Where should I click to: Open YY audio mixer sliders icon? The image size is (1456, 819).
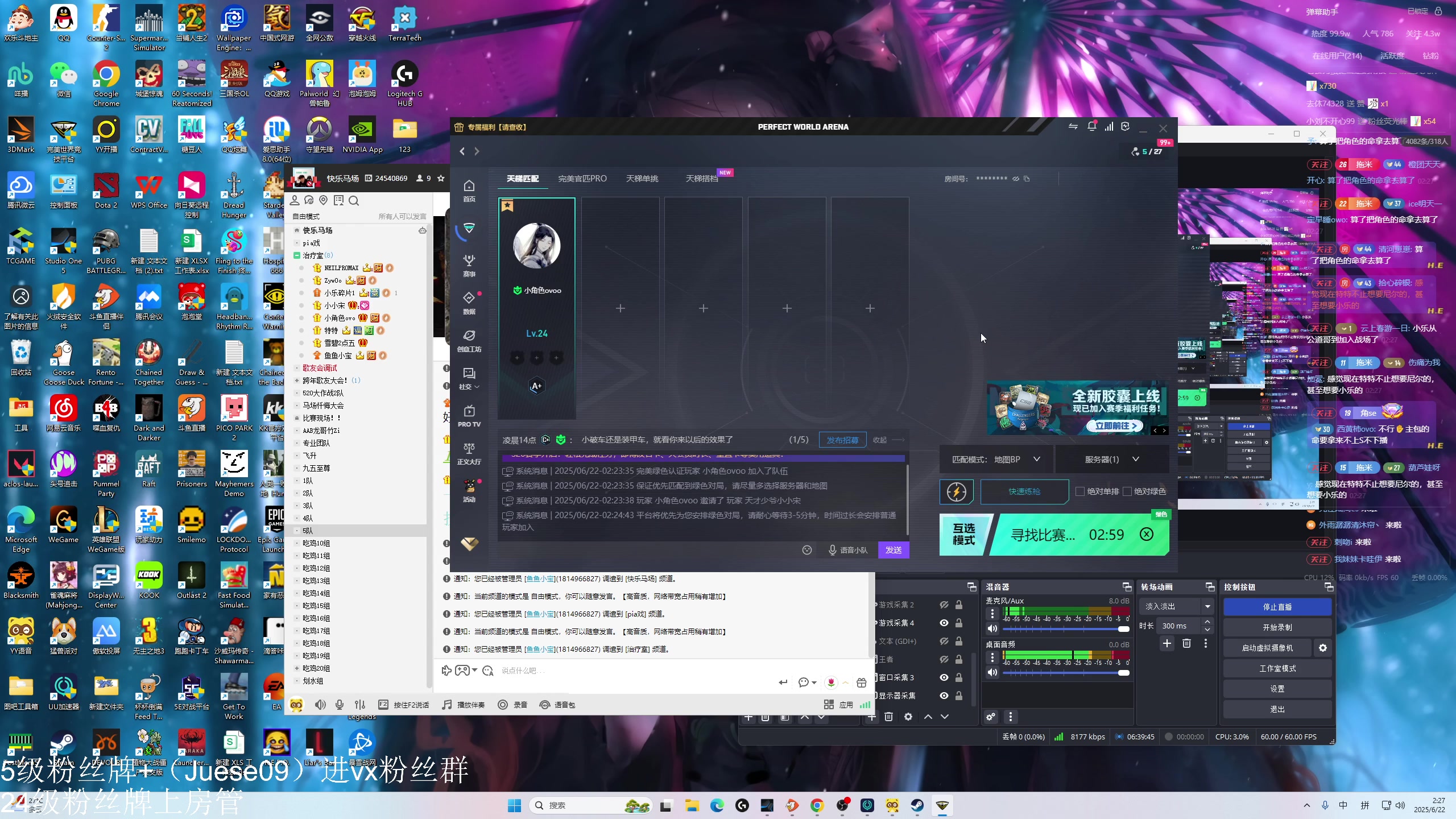click(x=360, y=705)
